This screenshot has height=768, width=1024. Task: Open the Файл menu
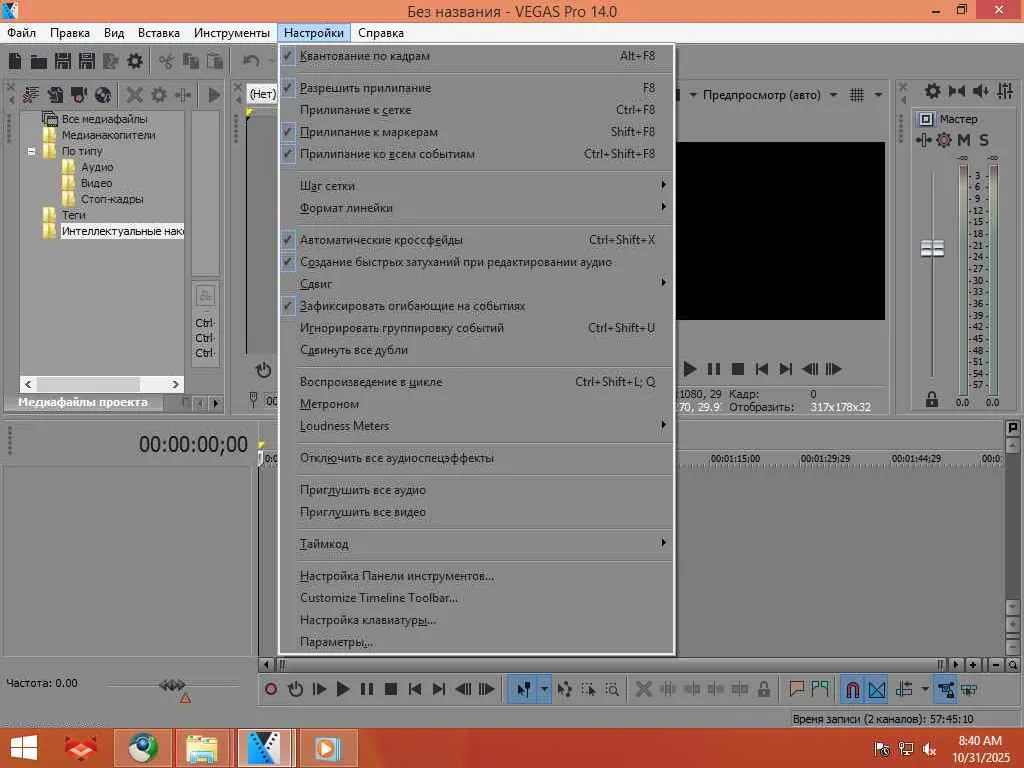coord(22,33)
